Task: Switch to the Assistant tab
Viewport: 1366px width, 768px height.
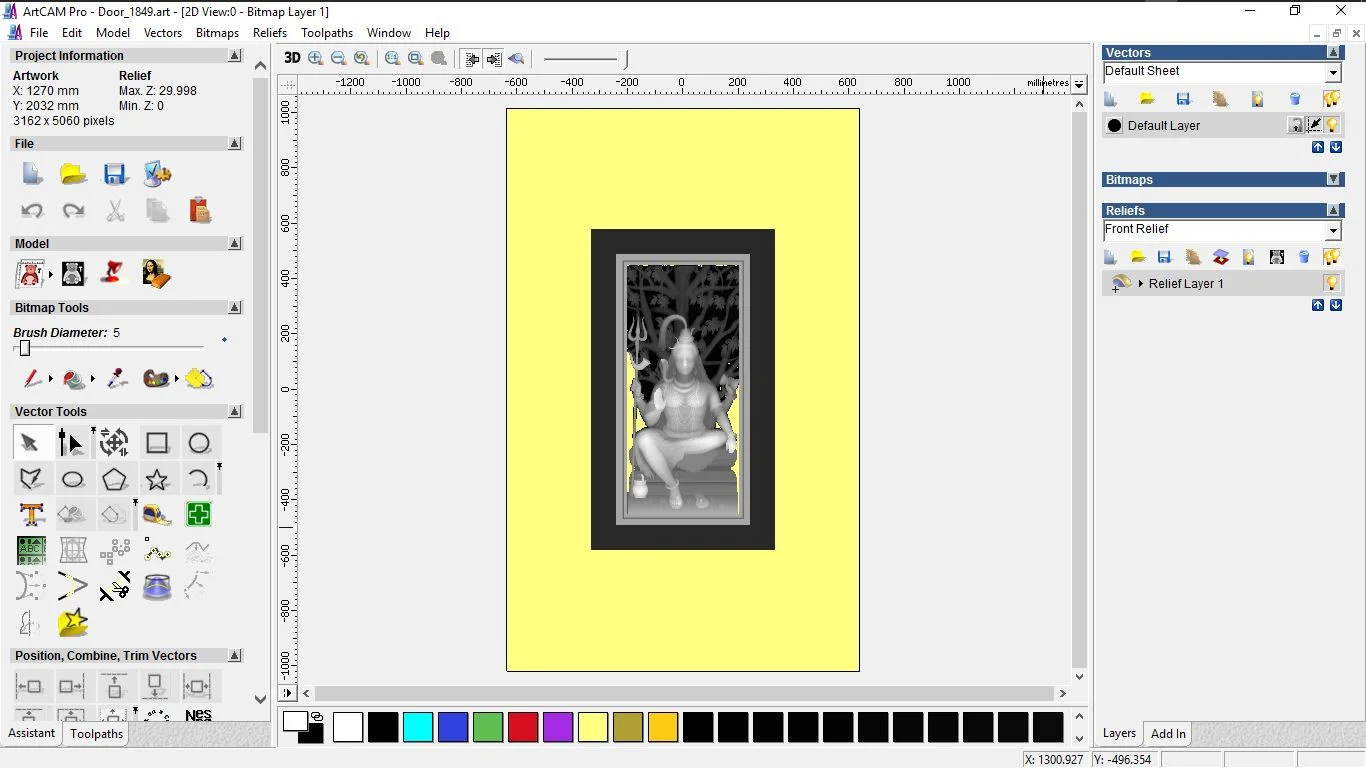Action: [32, 733]
